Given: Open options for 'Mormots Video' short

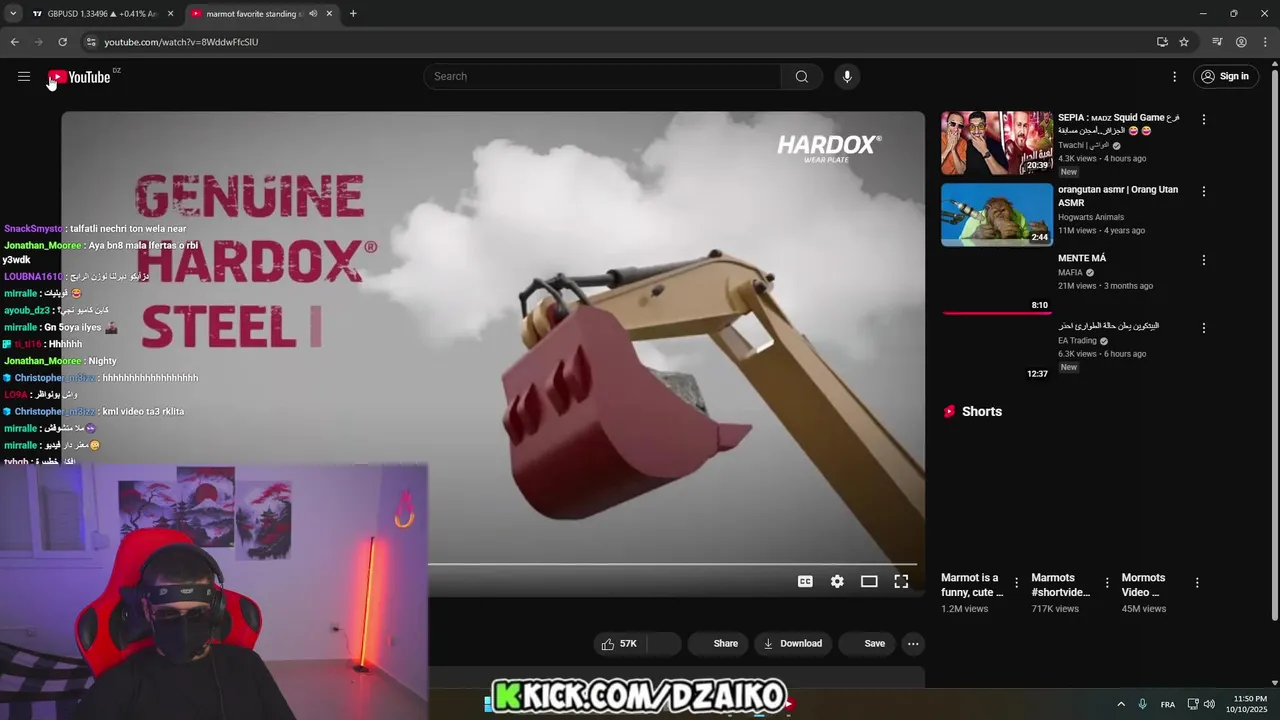Looking at the screenshot, I should (1197, 583).
